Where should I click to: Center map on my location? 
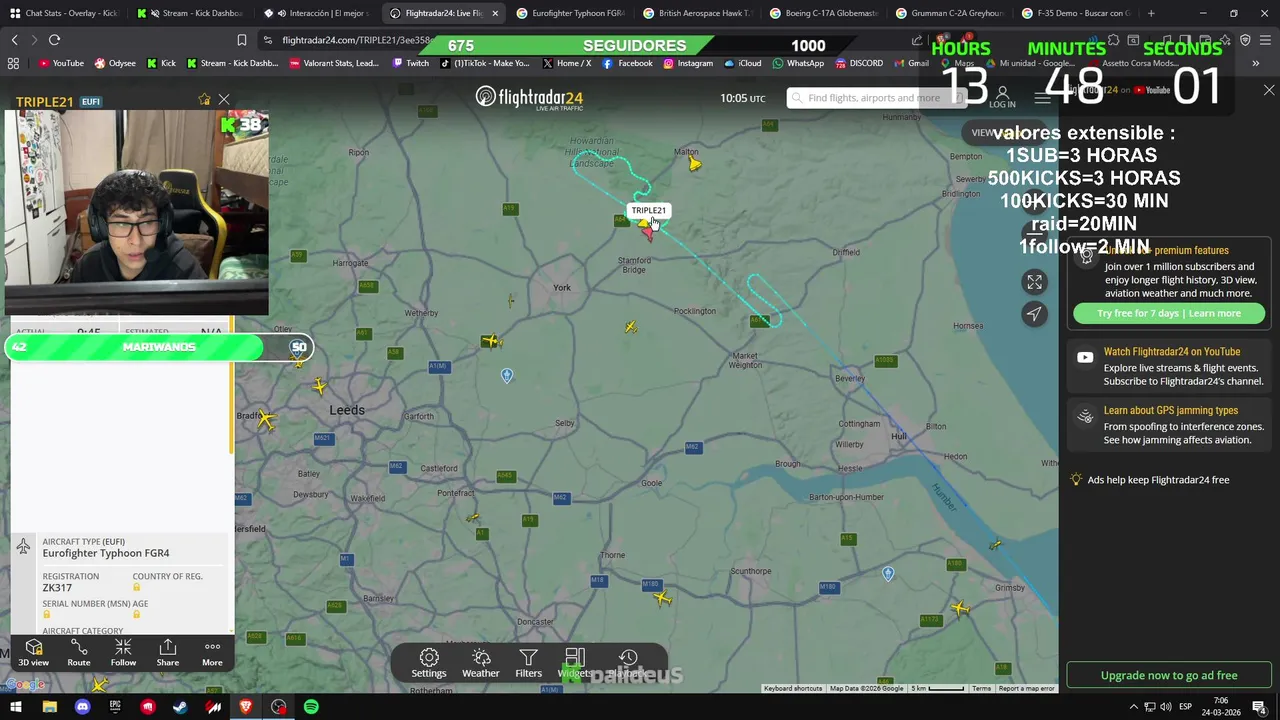click(x=1034, y=314)
